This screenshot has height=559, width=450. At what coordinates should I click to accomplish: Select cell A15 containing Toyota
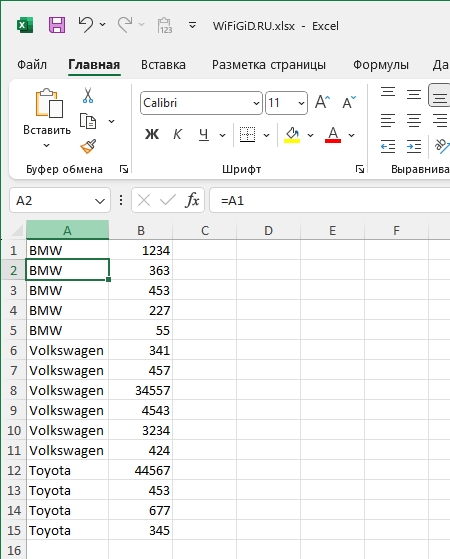coord(67,530)
